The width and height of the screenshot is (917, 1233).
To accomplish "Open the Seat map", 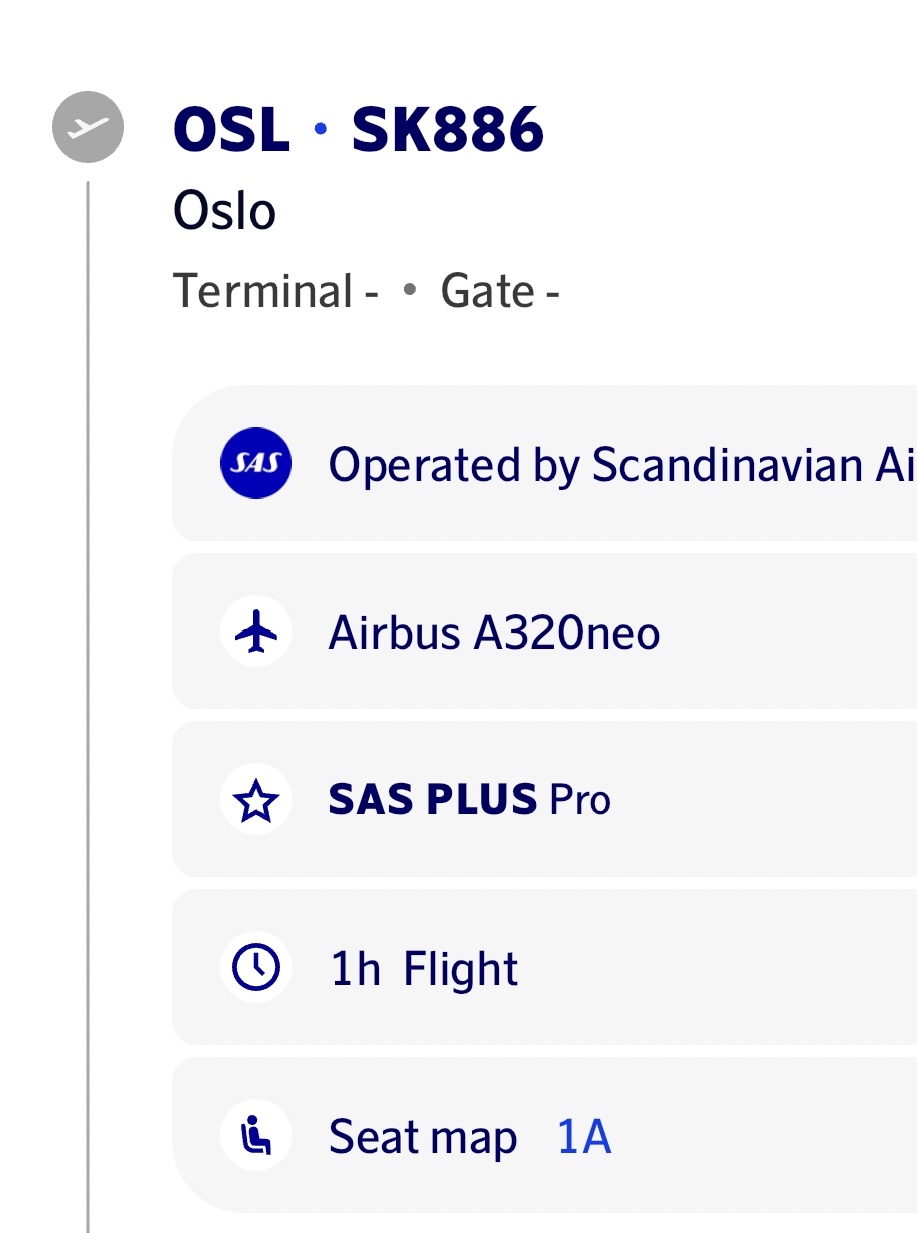I will pyautogui.click(x=422, y=1137).
